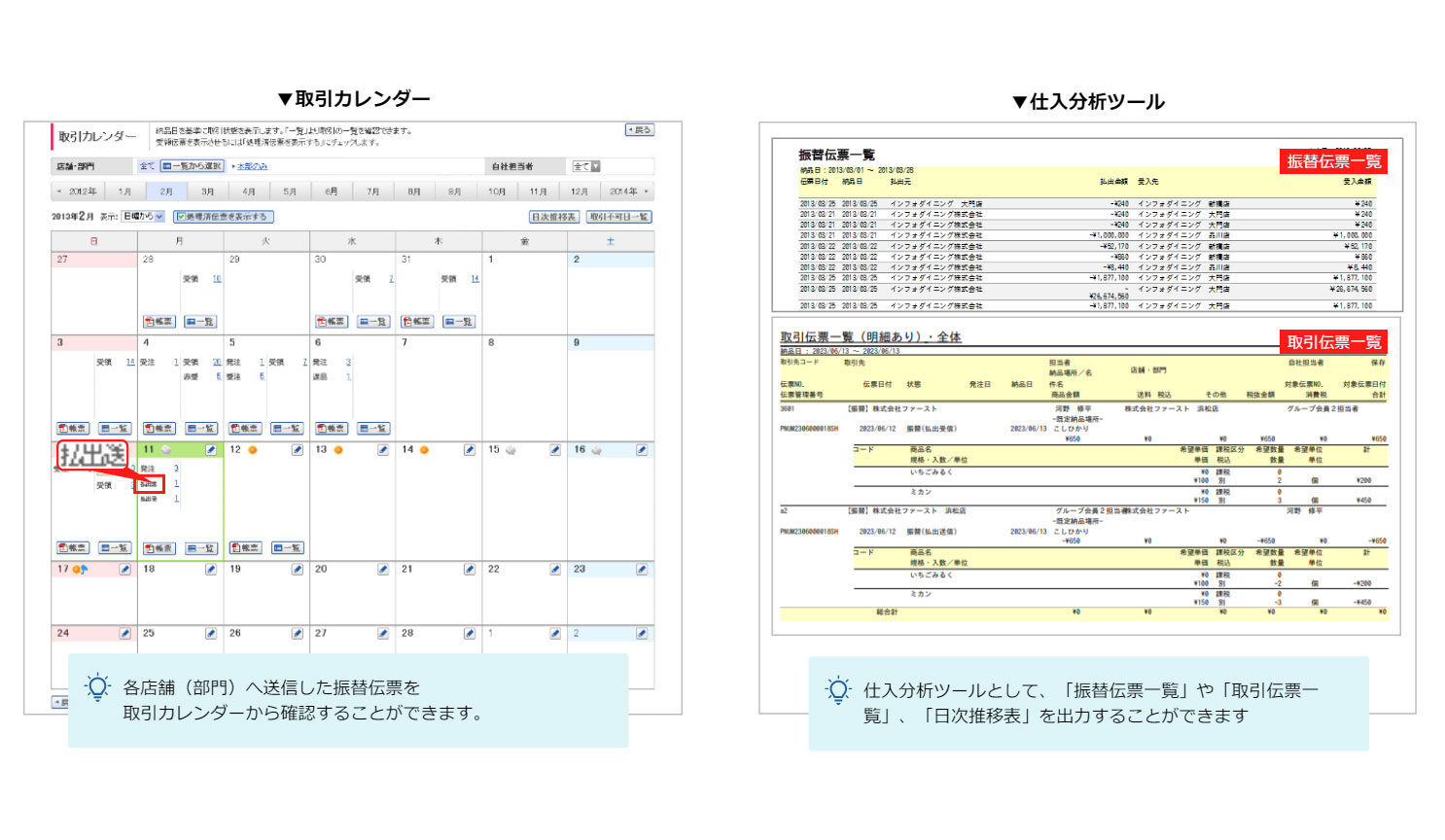The height and width of the screenshot is (840, 1445).
Task: Click the edit pencil icon on day 11
Action: 211,450
